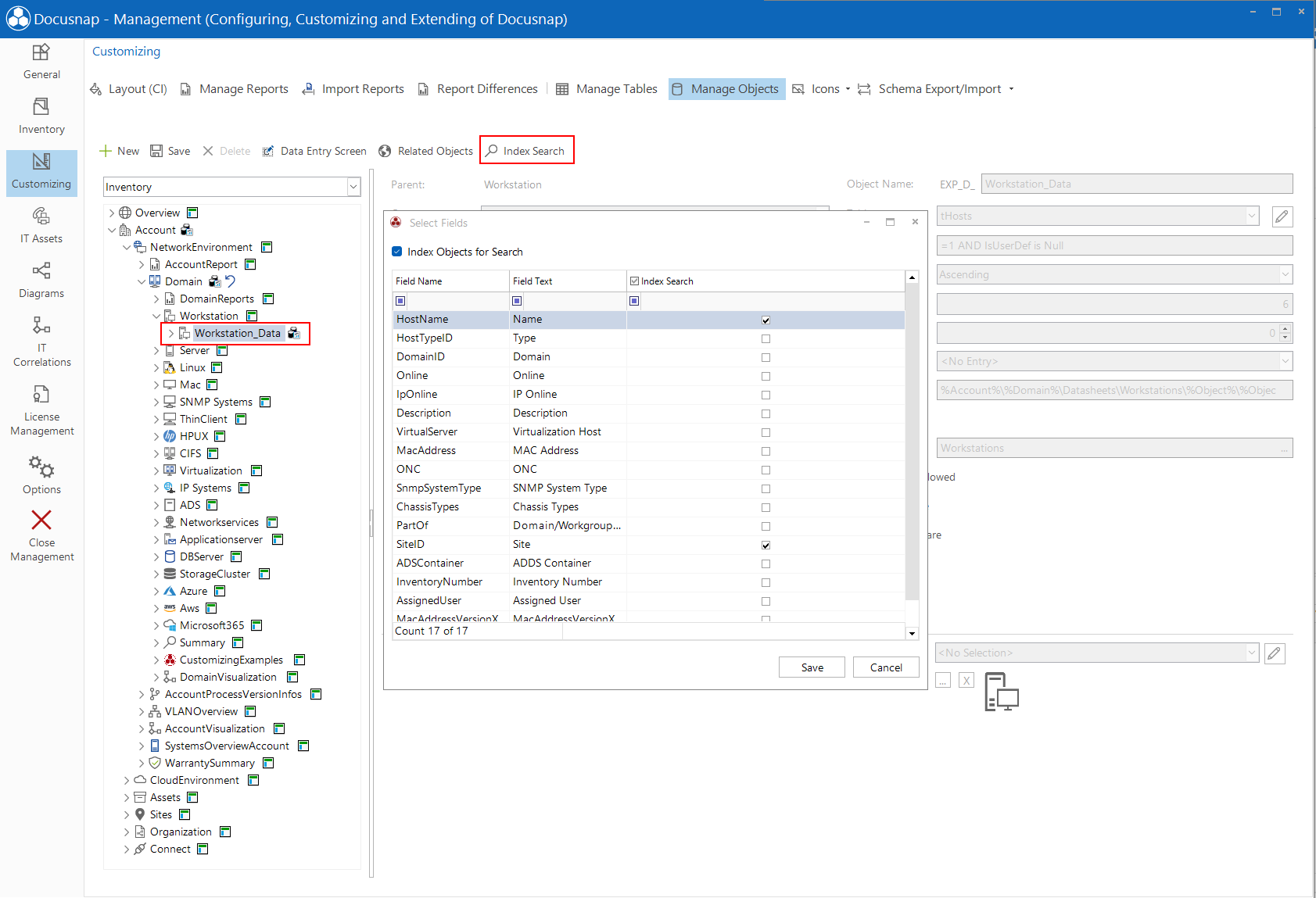Viewport: 1316px width, 898px height.
Task: Click the New object plus icon
Action: [x=106, y=151]
